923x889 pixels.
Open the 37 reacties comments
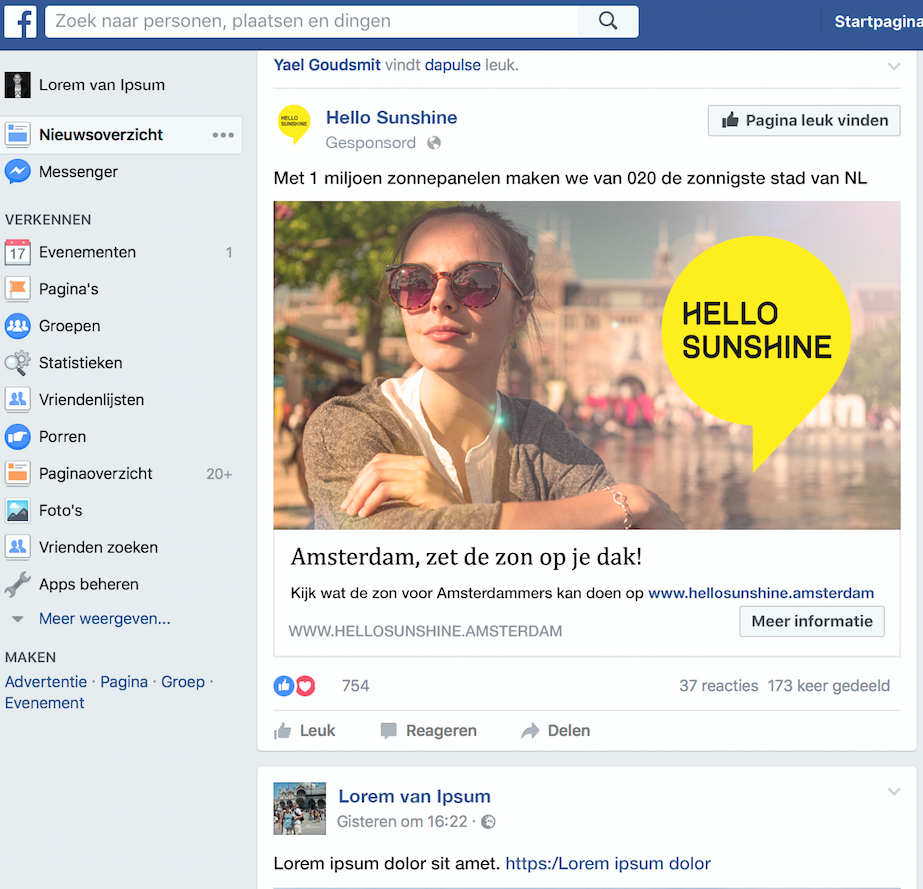pyautogui.click(x=719, y=686)
